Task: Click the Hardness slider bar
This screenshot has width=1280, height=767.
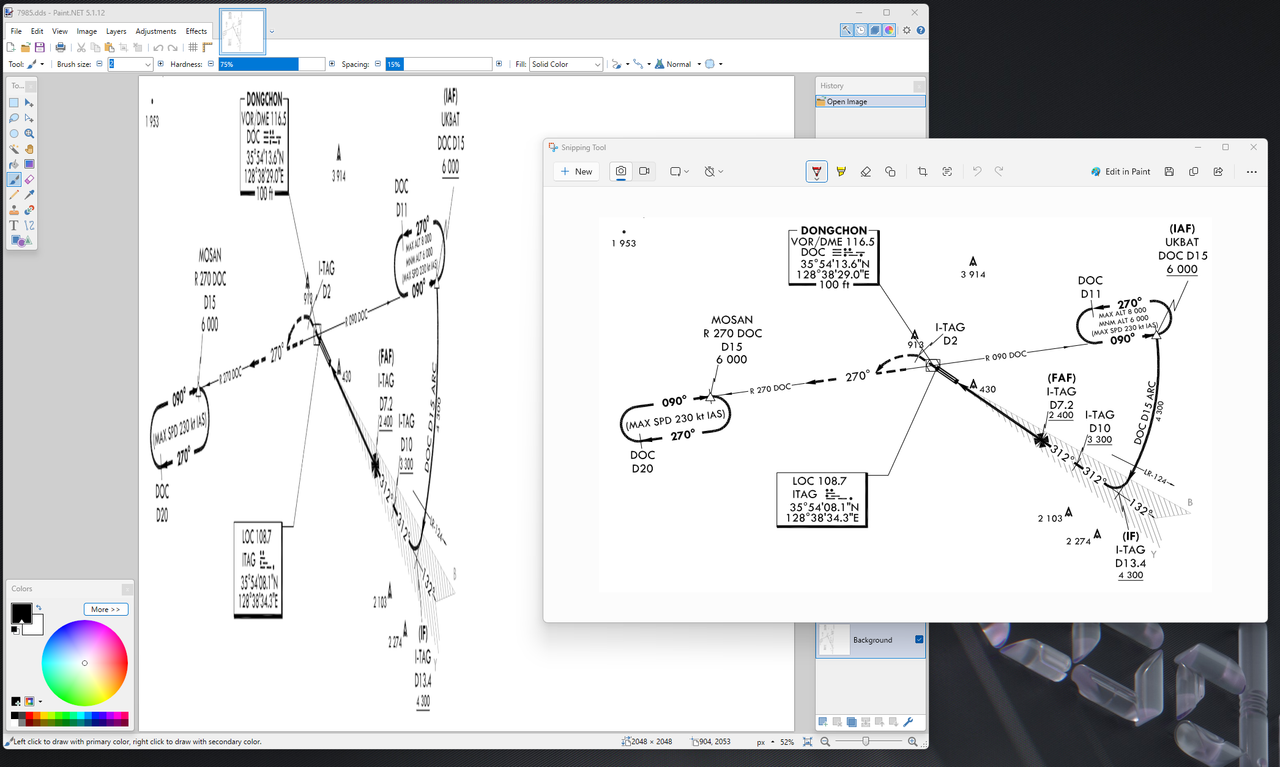Action: [x=272, y=64]
